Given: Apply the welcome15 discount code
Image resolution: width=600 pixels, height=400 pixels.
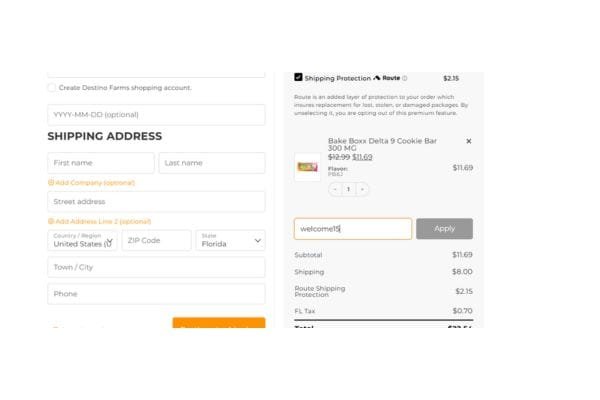Looking at the screenshot, I should tap(444, 229).
